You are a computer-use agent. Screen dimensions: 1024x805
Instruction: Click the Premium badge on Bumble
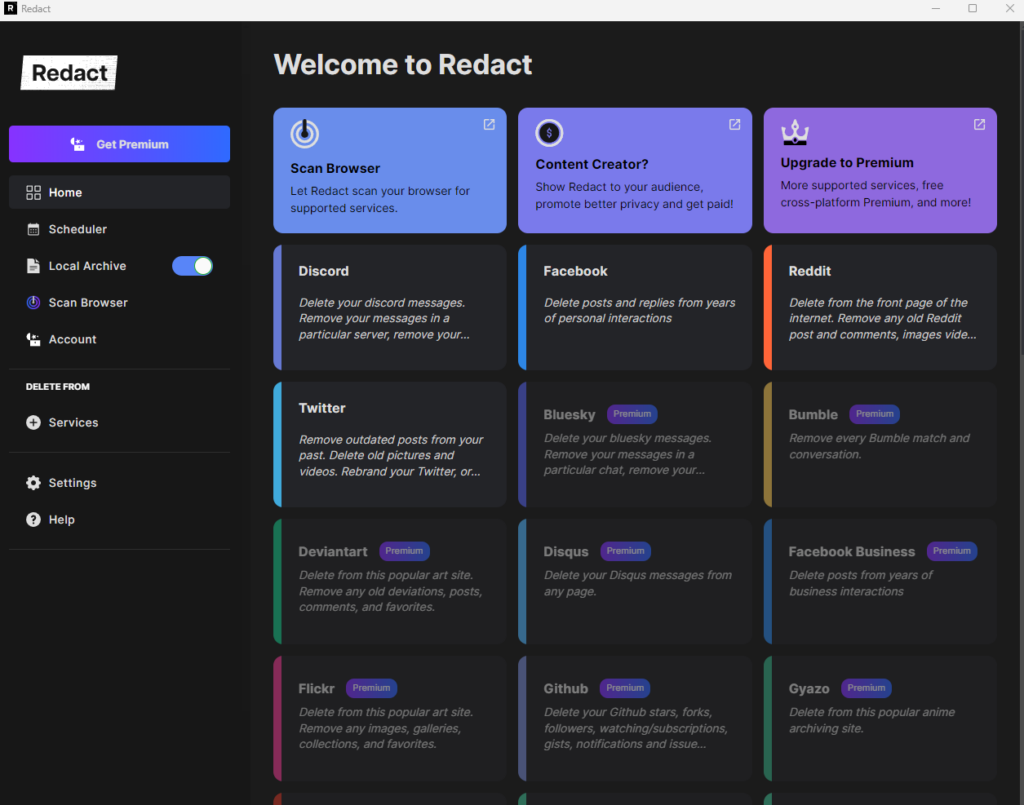[x=874, y=414]
